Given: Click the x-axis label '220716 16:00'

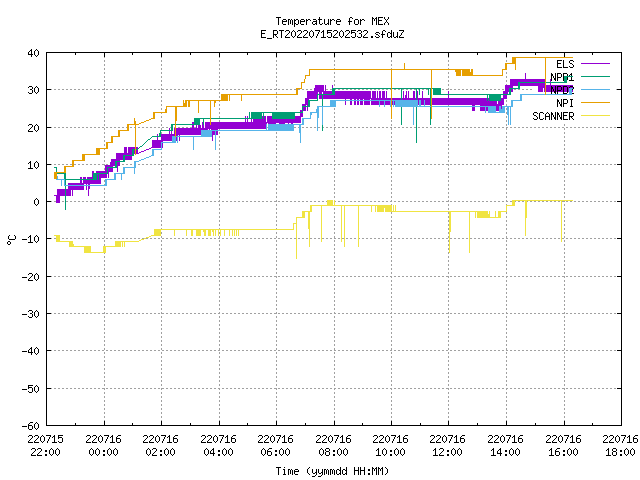Looking at the screenshot, I should pyautogui.click(x=563, y=446).
